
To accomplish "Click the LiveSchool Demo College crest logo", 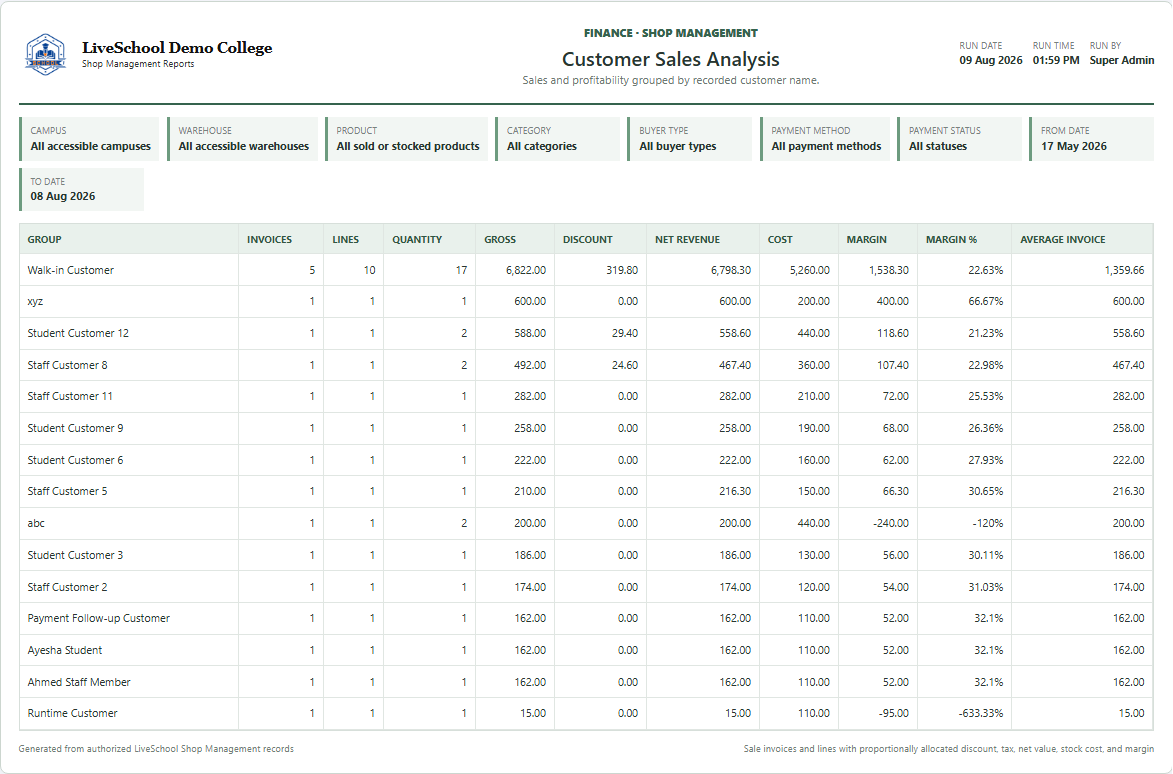I will [45, 55].
